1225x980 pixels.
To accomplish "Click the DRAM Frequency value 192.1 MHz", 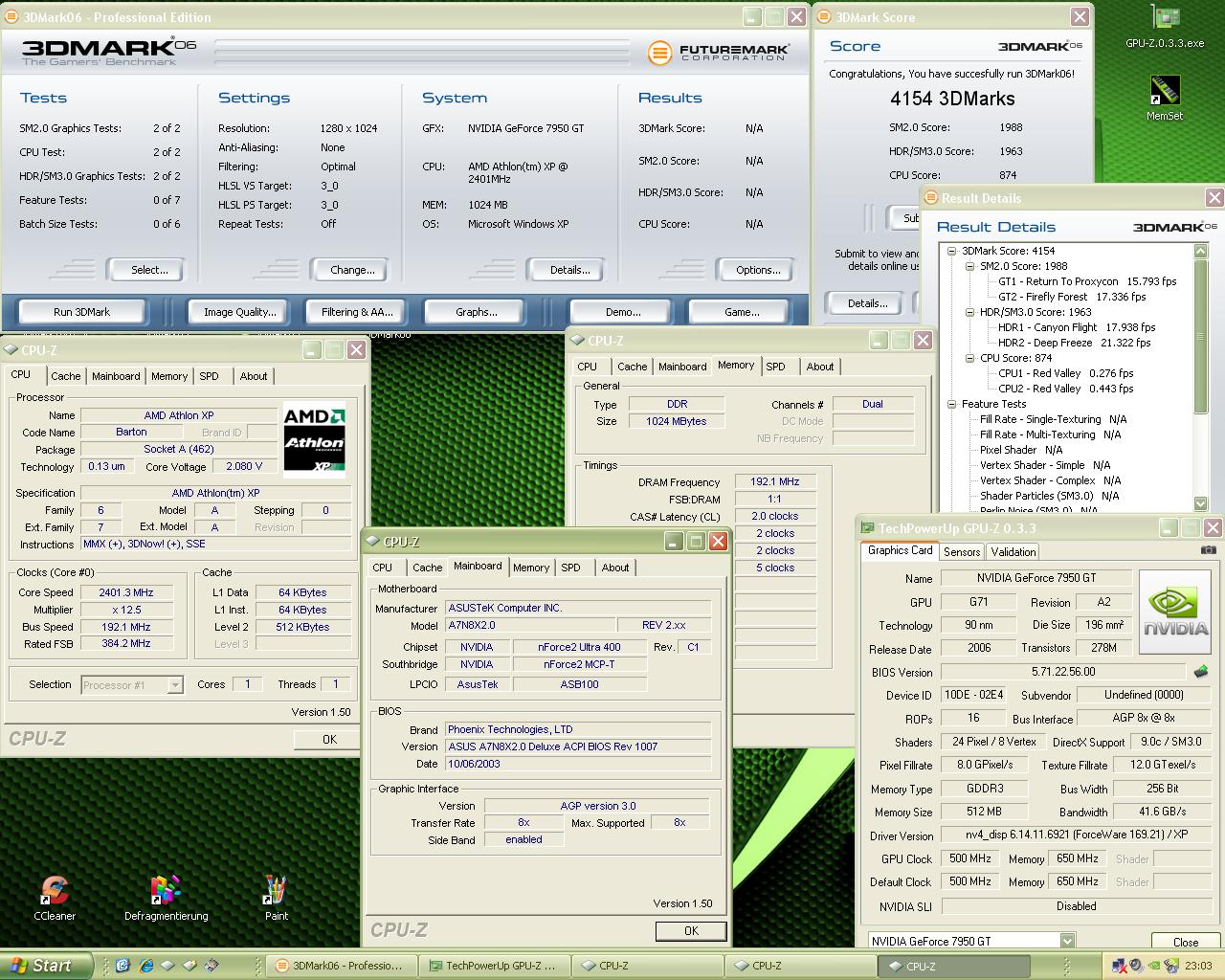I will tap(774, 481).
